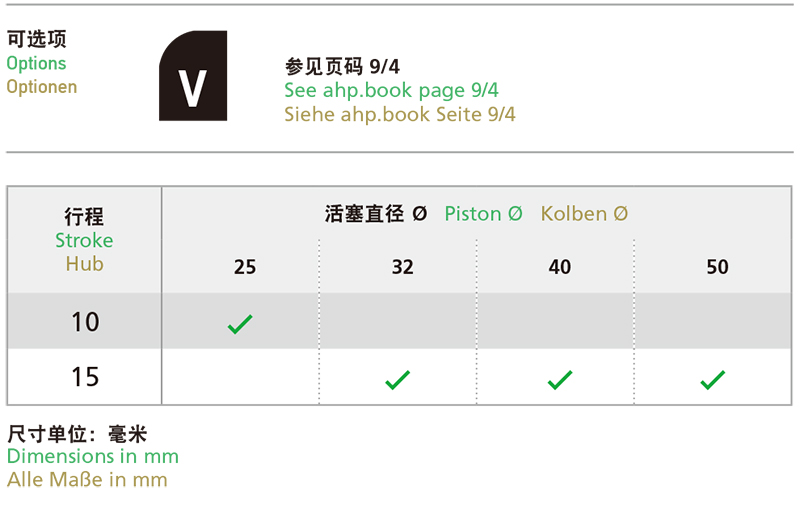
Task: Click the 'Kolben Ø' header text
Action: pyautogui.click(x=584, y=214)
